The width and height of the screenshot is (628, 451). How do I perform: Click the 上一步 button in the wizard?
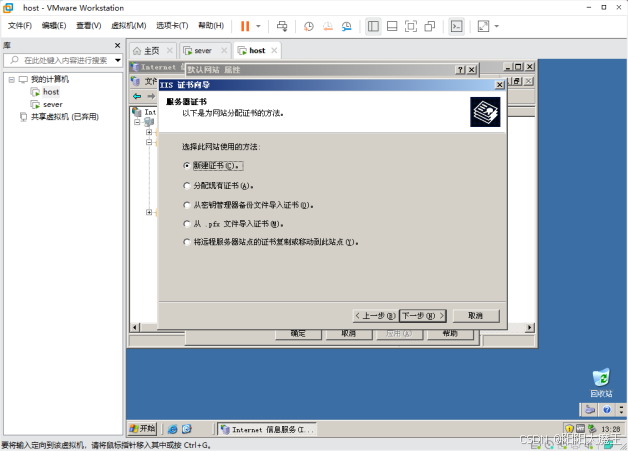(x=375, y=316)
